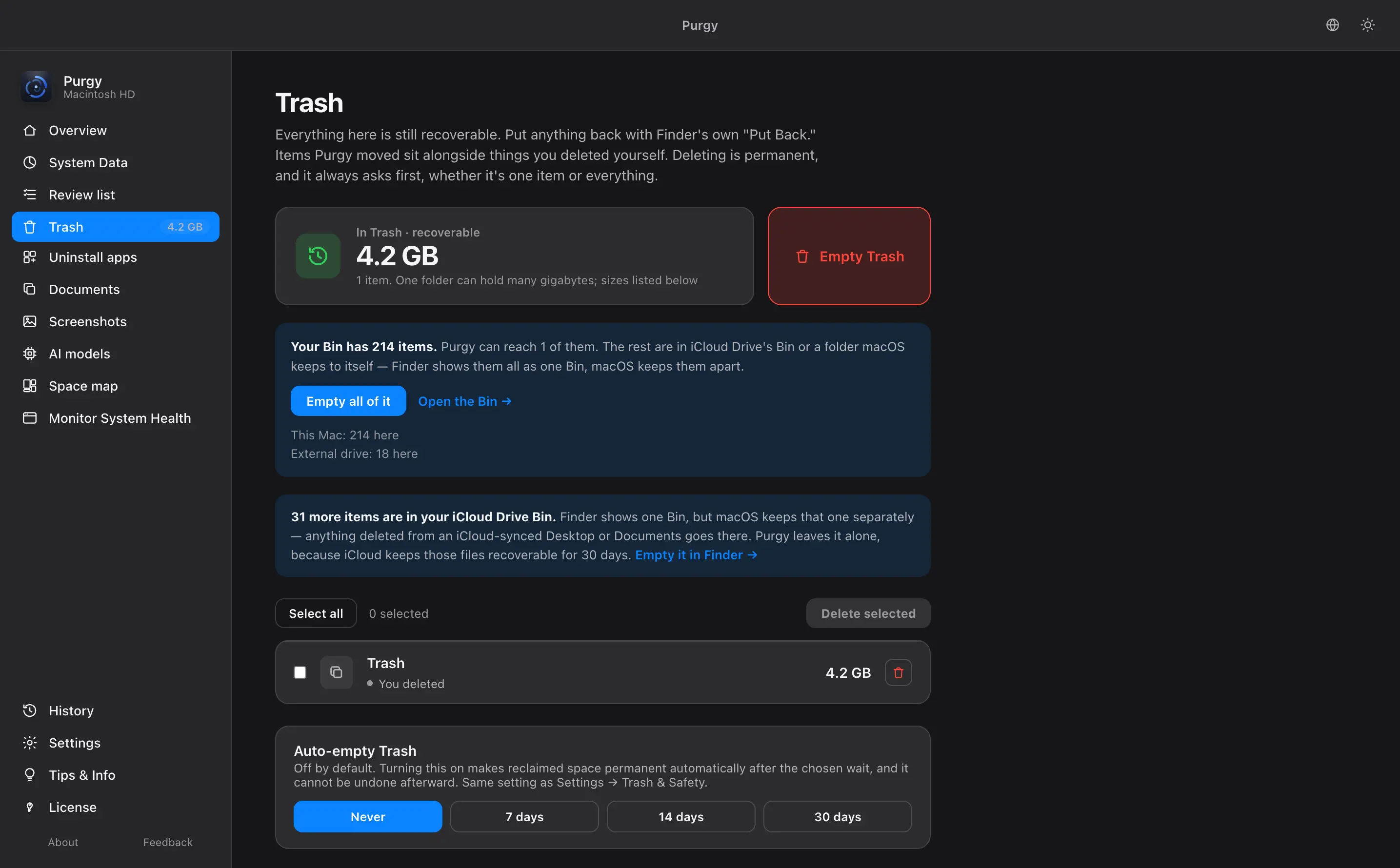1400x868 pixels.
Task: Go to Screenshots
Action: [x=116, y=321]
